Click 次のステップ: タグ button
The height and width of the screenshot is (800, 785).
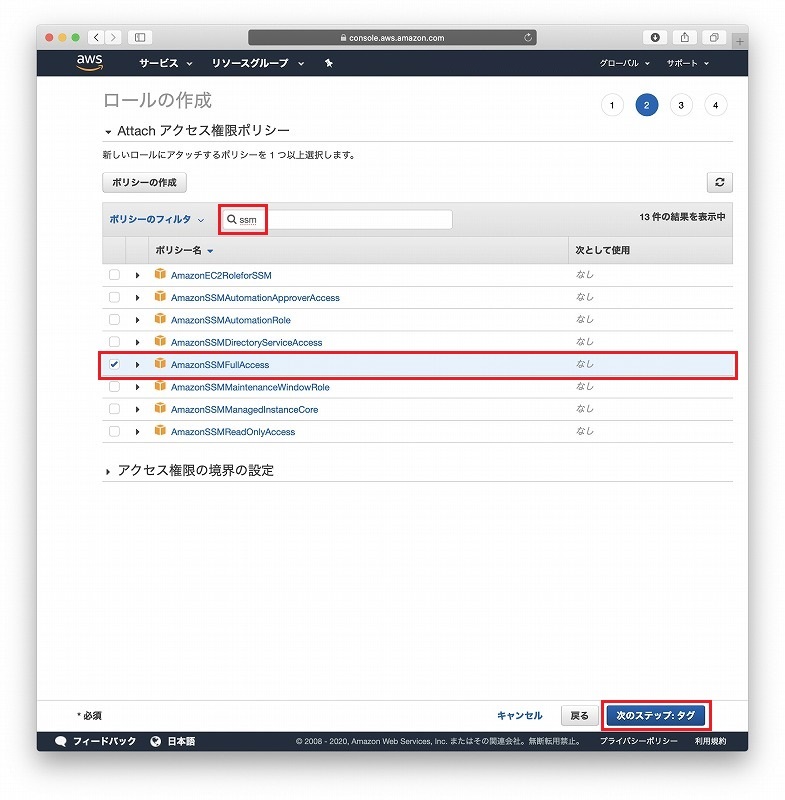(x=655, y=715)
